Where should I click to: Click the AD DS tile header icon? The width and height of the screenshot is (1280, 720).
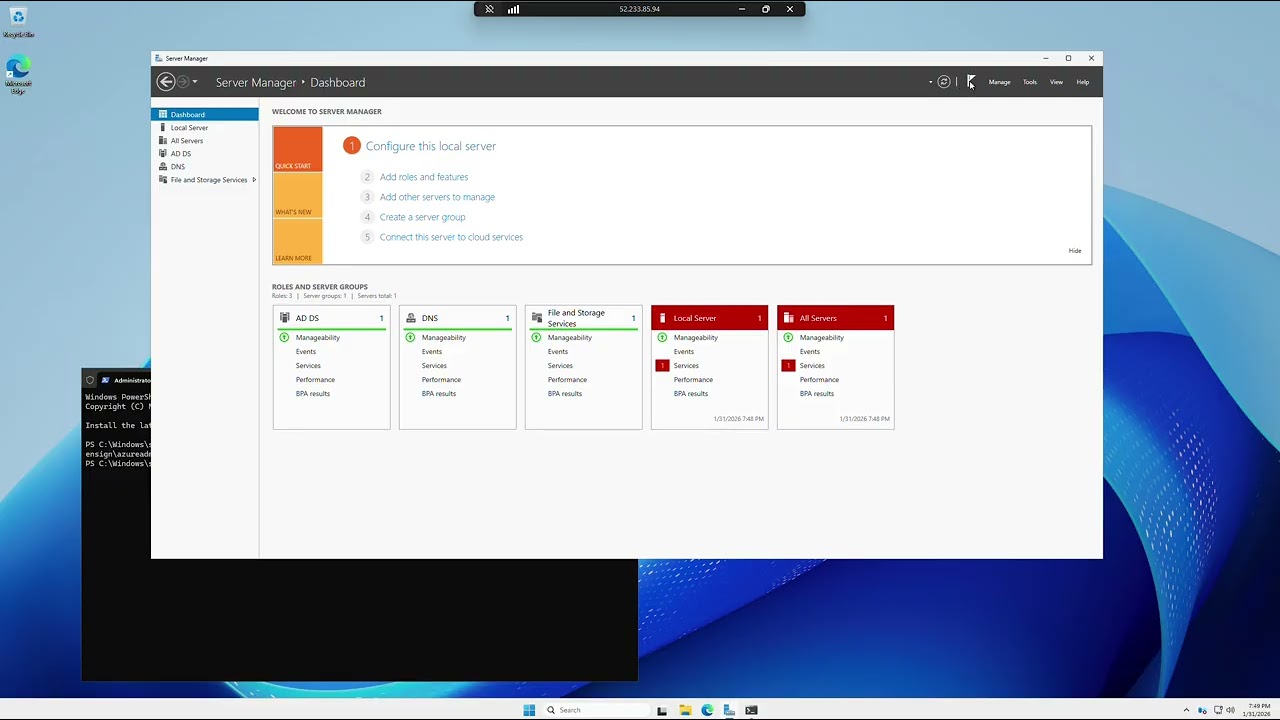coord(285,318)
